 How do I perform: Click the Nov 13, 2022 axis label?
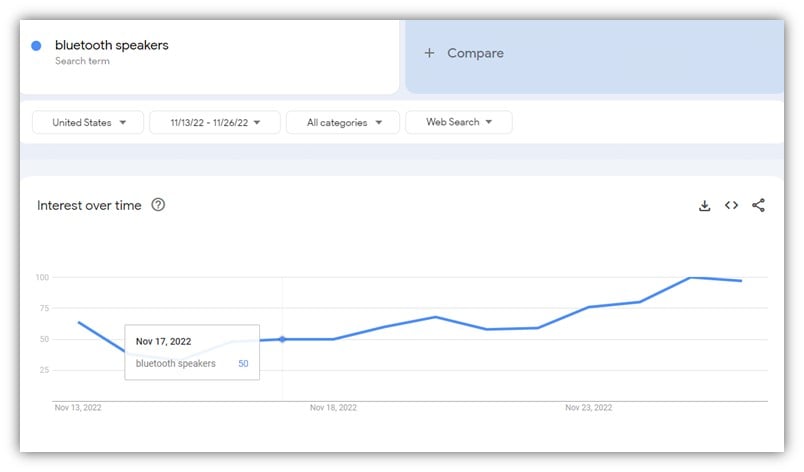pos(78,408)
